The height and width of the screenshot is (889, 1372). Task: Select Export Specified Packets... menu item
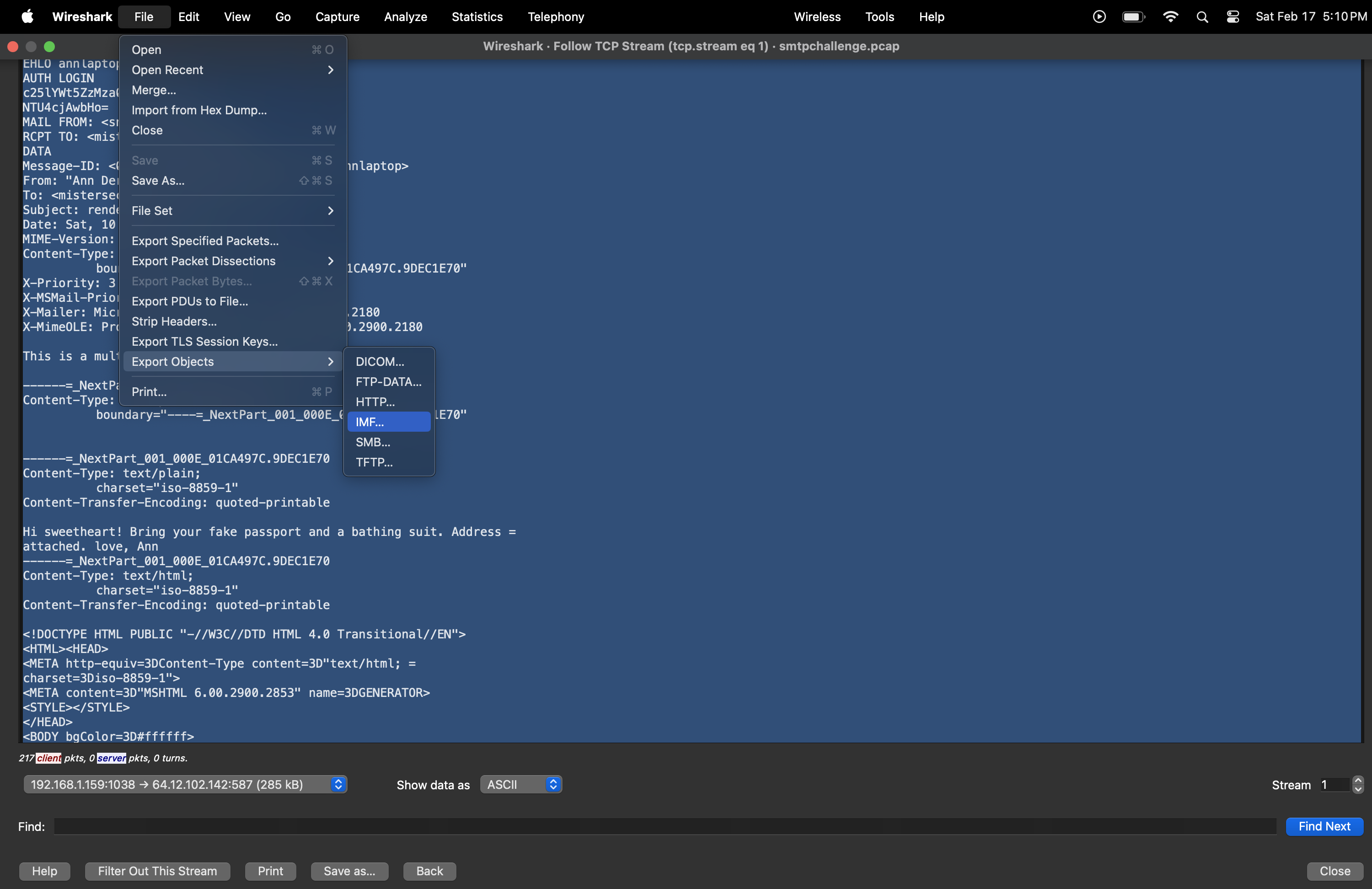(x=205, y=241)
